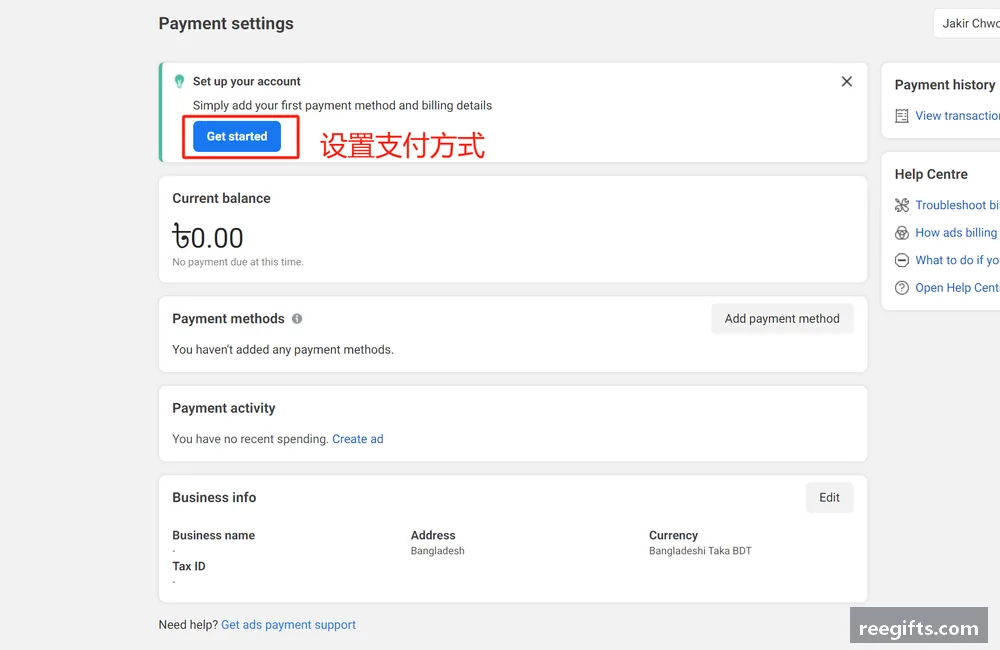Open the How ads billing works link
The width and height of the screenshot is (1000, 650).
click(x=957, y=233)
